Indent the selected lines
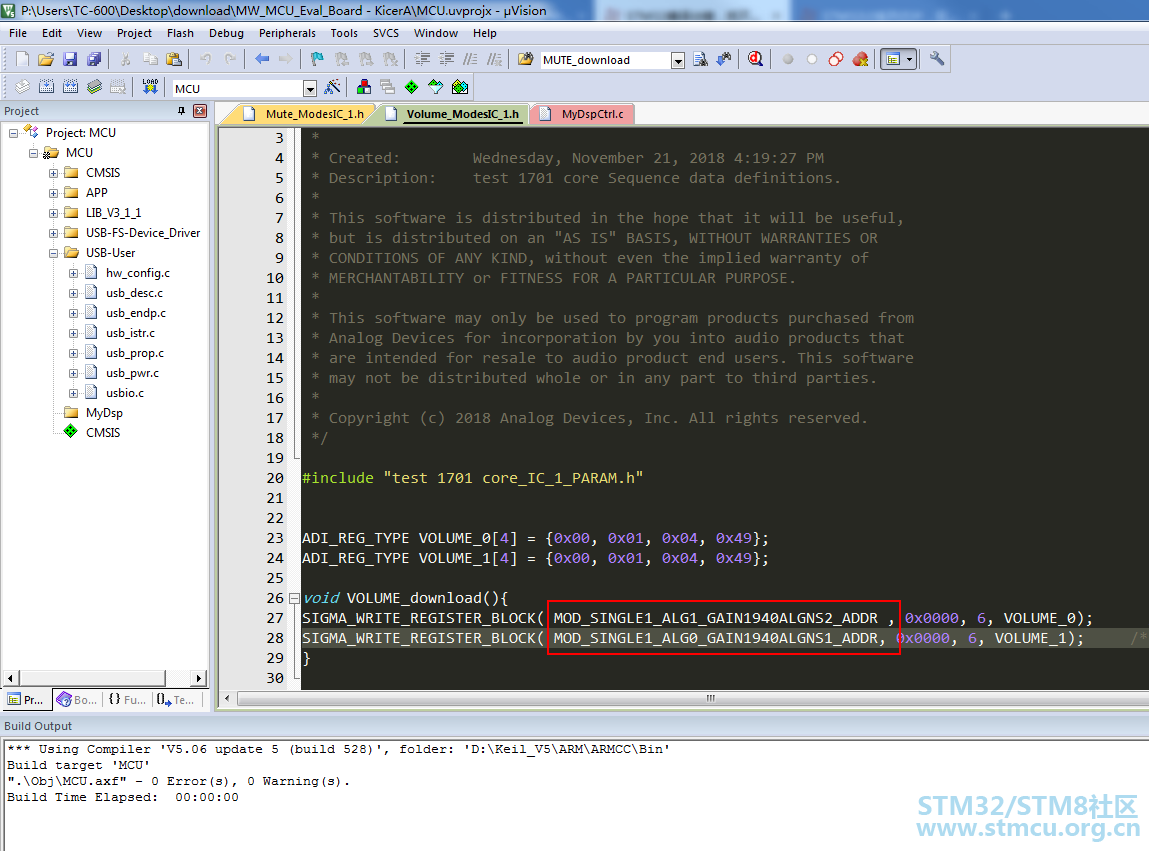Image resolution: width=1149 pixels, height=851 pixels. tap(423, 59)
